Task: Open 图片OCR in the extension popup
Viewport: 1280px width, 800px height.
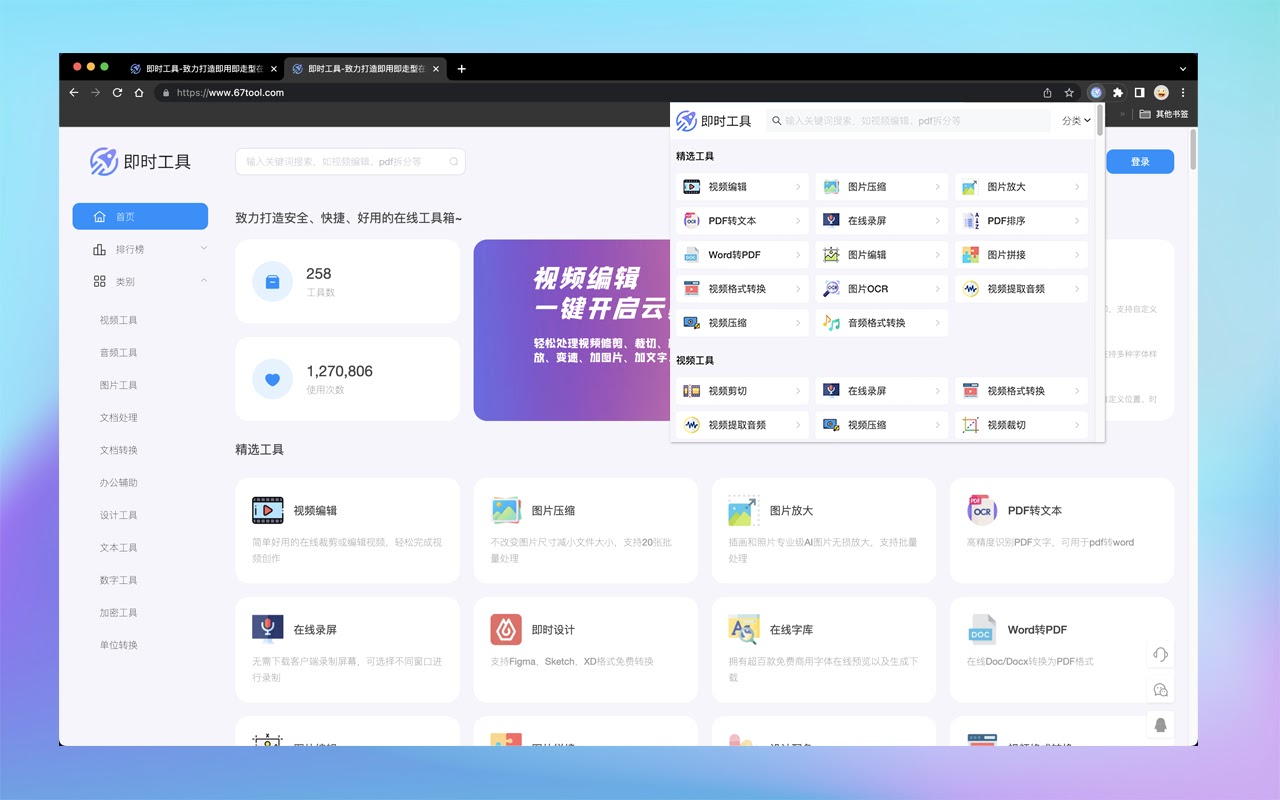Action: tap(881, 289)
